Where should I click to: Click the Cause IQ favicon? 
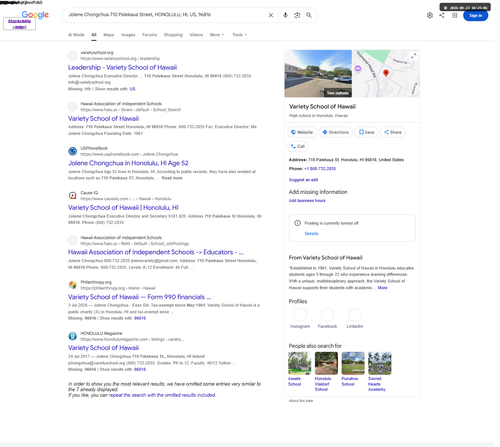coord(72,196)
